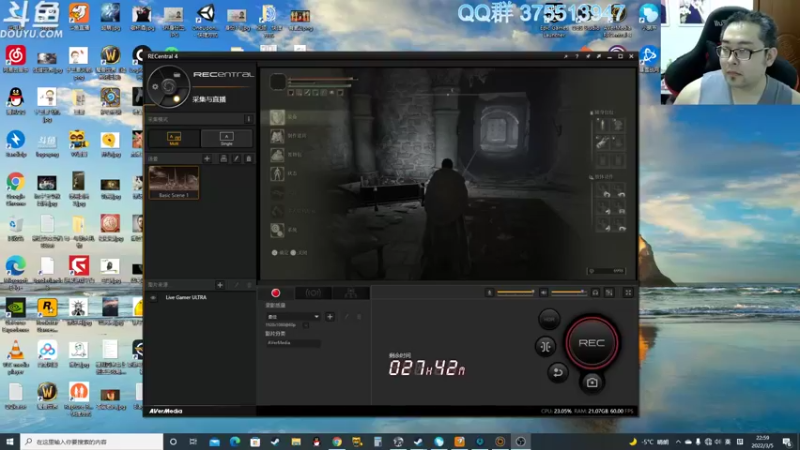This screenshot has width=800, height=450.
Task: Switch to the Stream broadcast tab
Action: tap(313, 293)
